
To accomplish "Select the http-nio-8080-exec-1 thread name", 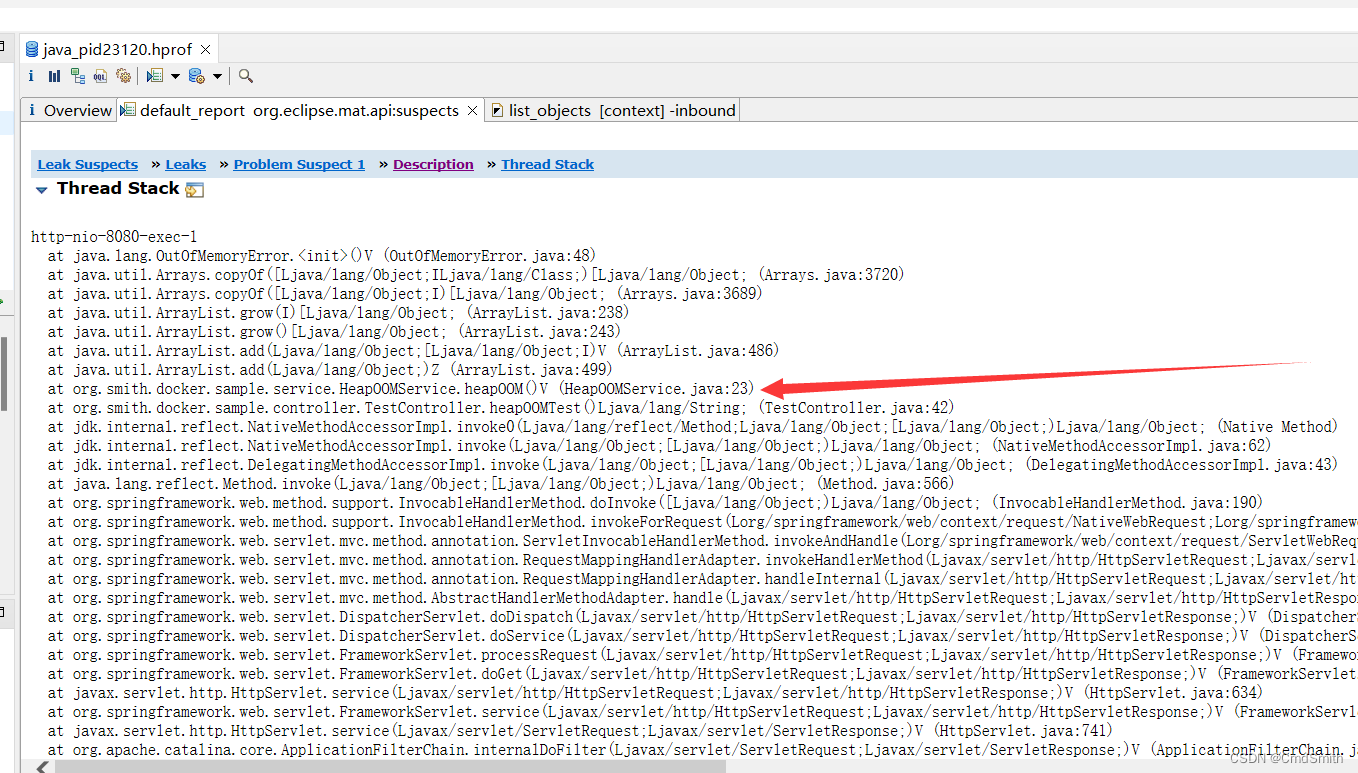I will click(114, 237).
